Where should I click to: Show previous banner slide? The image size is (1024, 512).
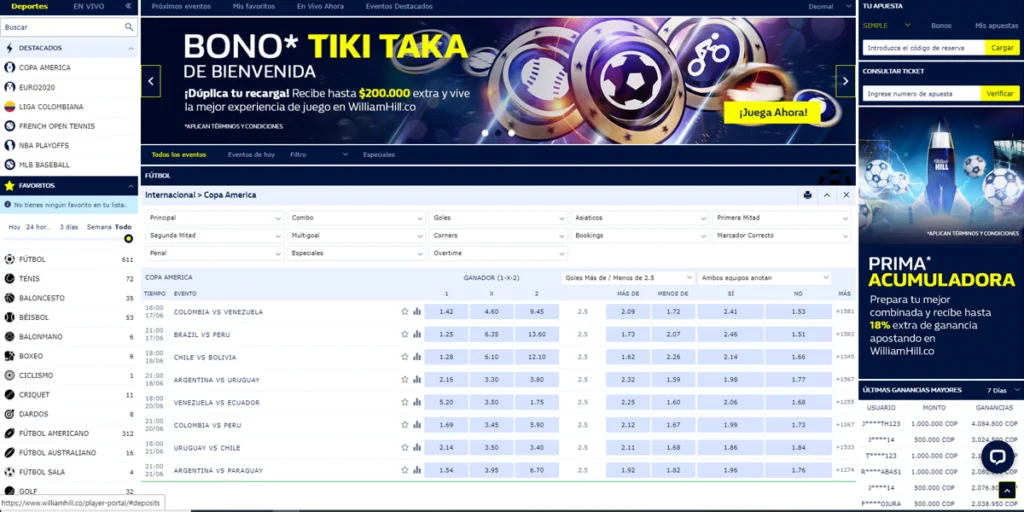[x=151, y=81]
